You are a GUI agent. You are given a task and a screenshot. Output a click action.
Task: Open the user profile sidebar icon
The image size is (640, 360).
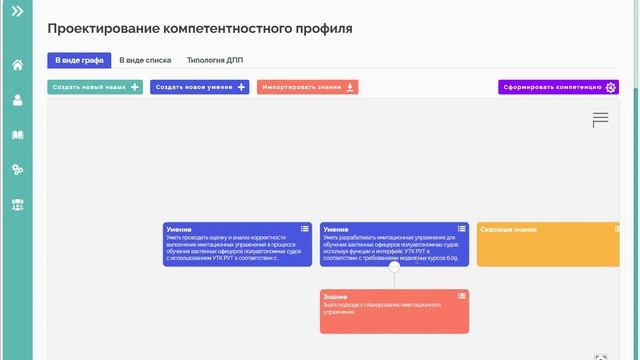pyautogui.click(x=17, y=100)
